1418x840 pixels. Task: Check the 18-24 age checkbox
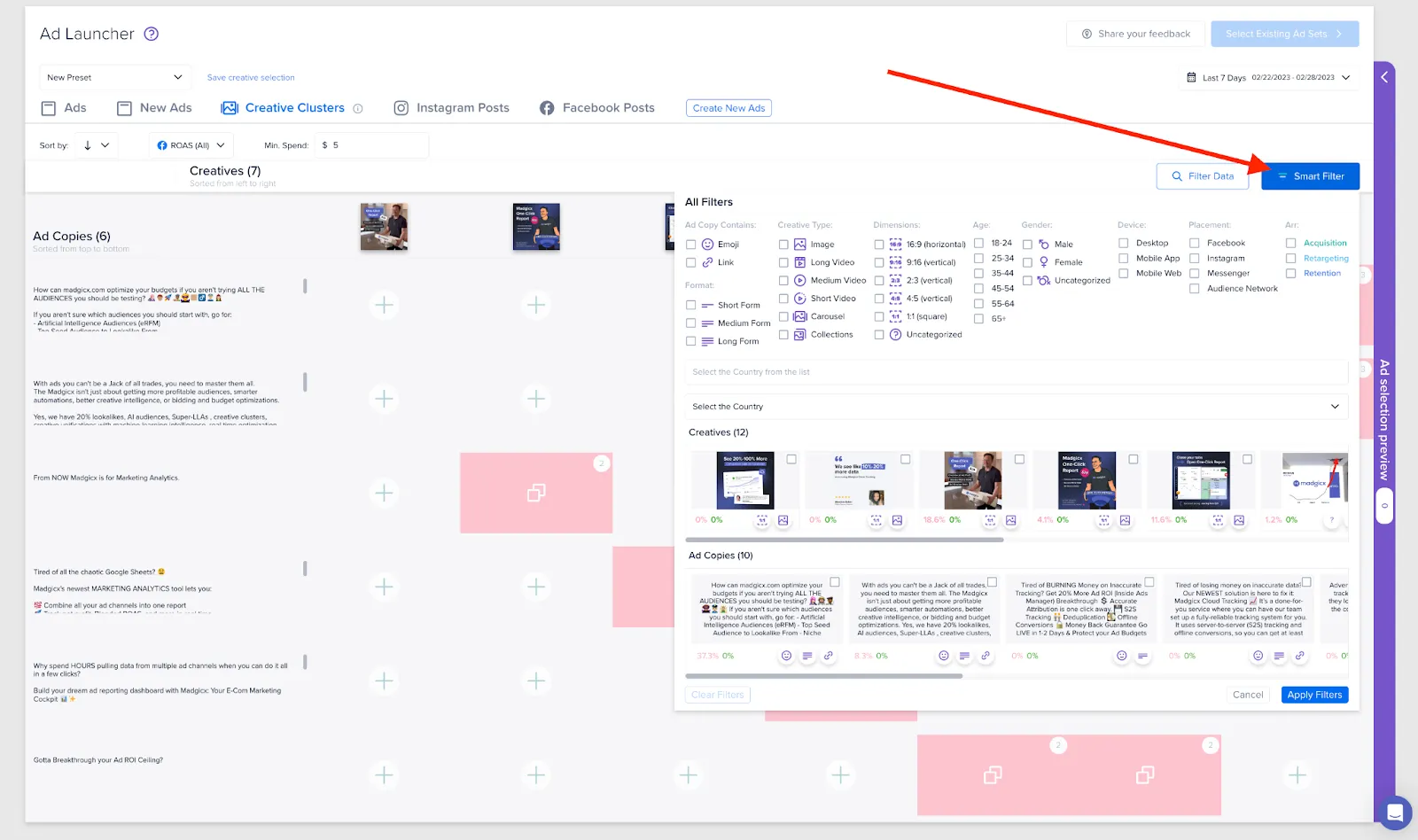click(979, 243)
